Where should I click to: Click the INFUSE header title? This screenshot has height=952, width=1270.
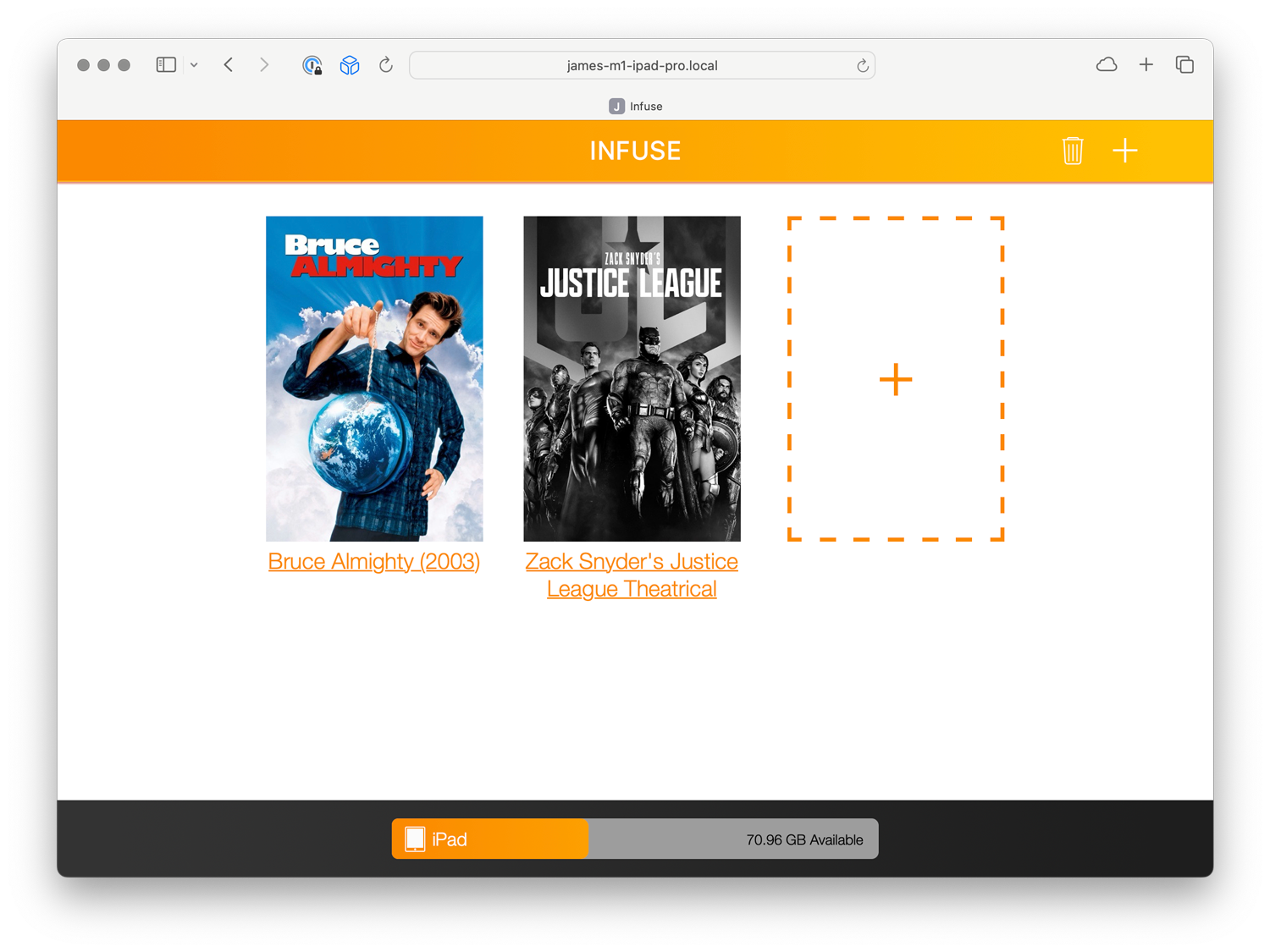point(635,151)
